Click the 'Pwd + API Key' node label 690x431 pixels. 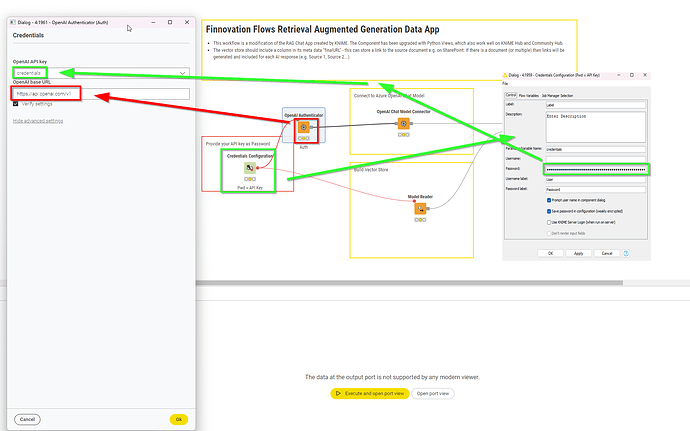click(250, 188)
